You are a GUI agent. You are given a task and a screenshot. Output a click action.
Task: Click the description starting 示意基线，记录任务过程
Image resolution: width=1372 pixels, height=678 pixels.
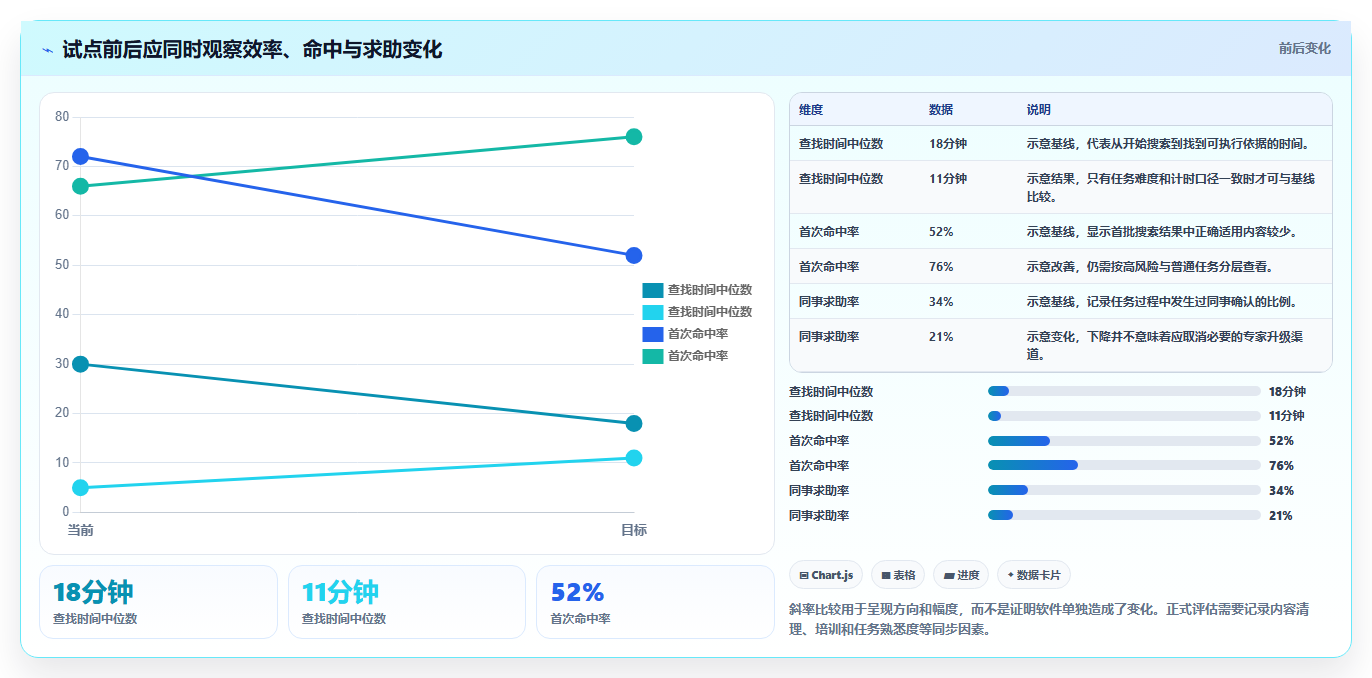tap(1162, 302)
